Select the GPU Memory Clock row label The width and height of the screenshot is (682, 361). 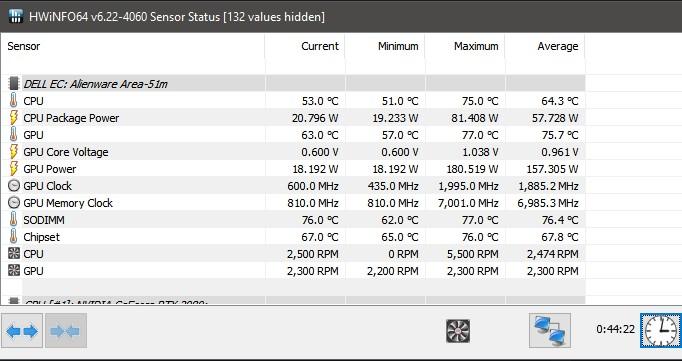(68, 203)
